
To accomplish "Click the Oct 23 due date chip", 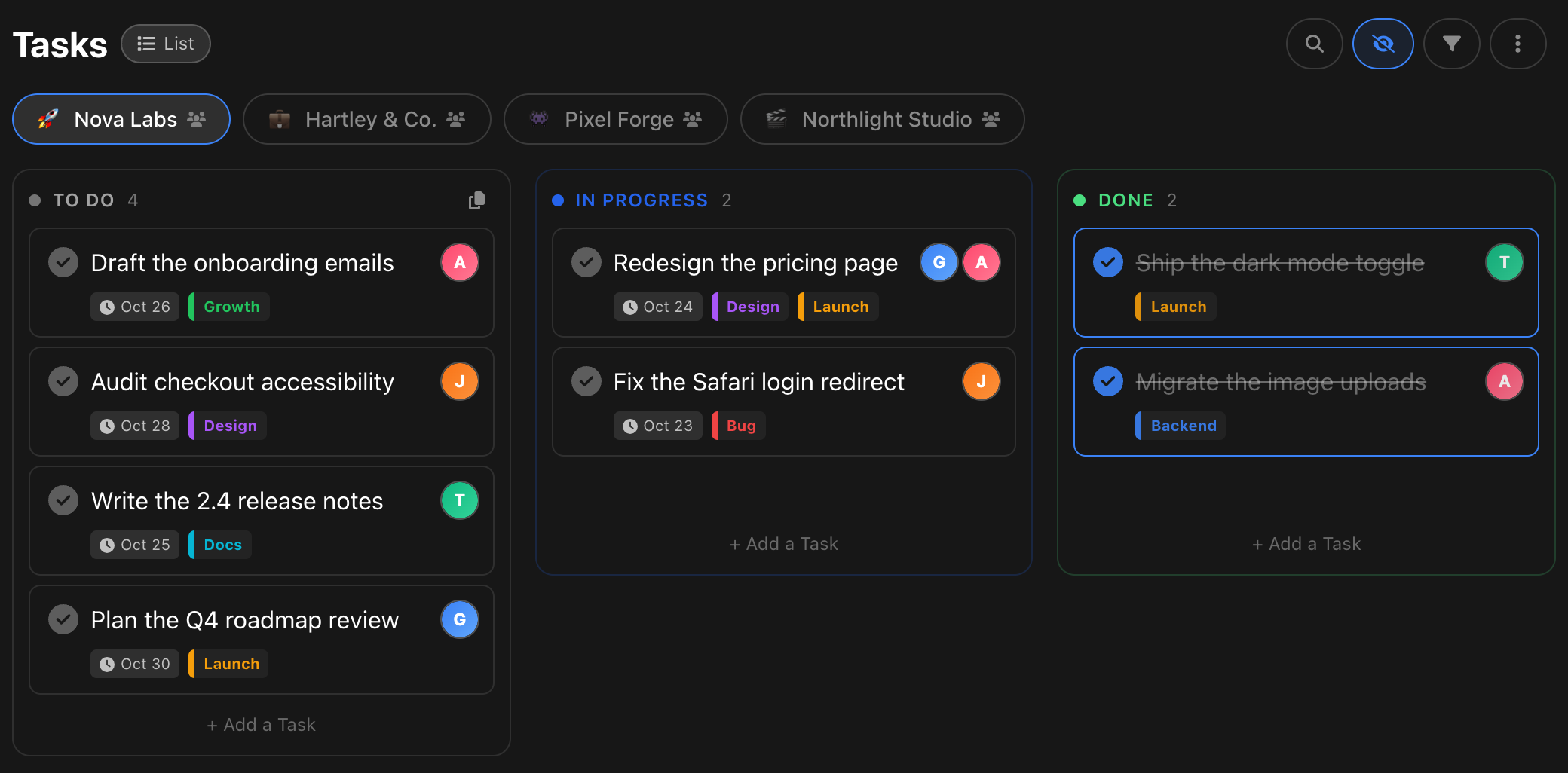I will pyautogui.click(x=657, y=426).
